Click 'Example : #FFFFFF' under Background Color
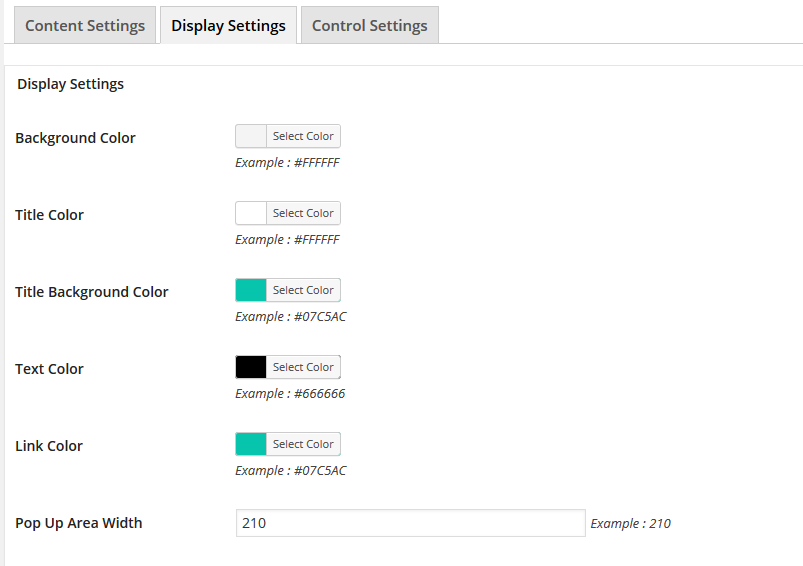Viewport: 803px width, 566px height. click(x=287, y=162)
